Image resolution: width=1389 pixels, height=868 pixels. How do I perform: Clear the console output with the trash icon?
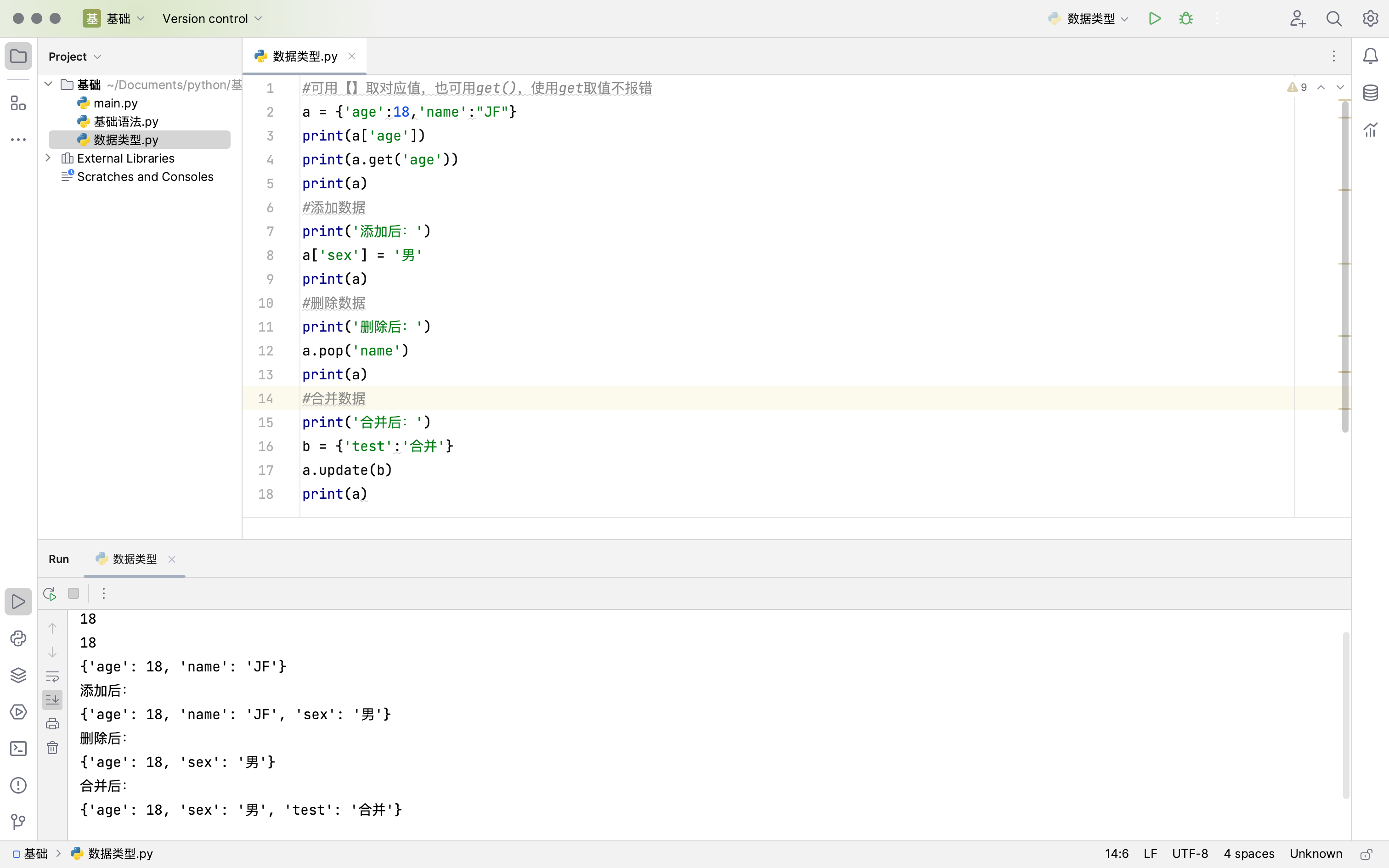[52, 748]
